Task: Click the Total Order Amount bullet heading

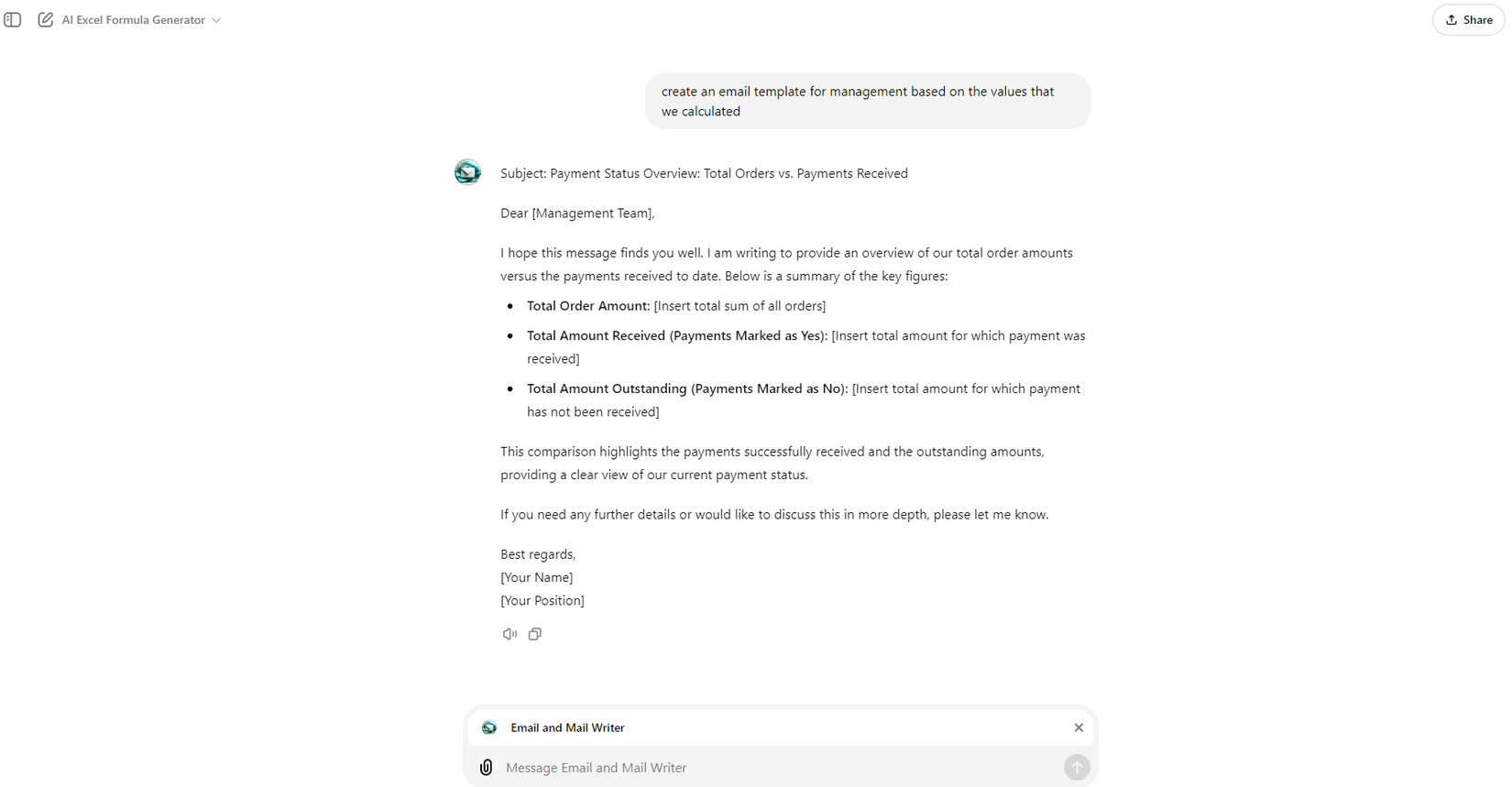Action: click(x=587, y=306)
